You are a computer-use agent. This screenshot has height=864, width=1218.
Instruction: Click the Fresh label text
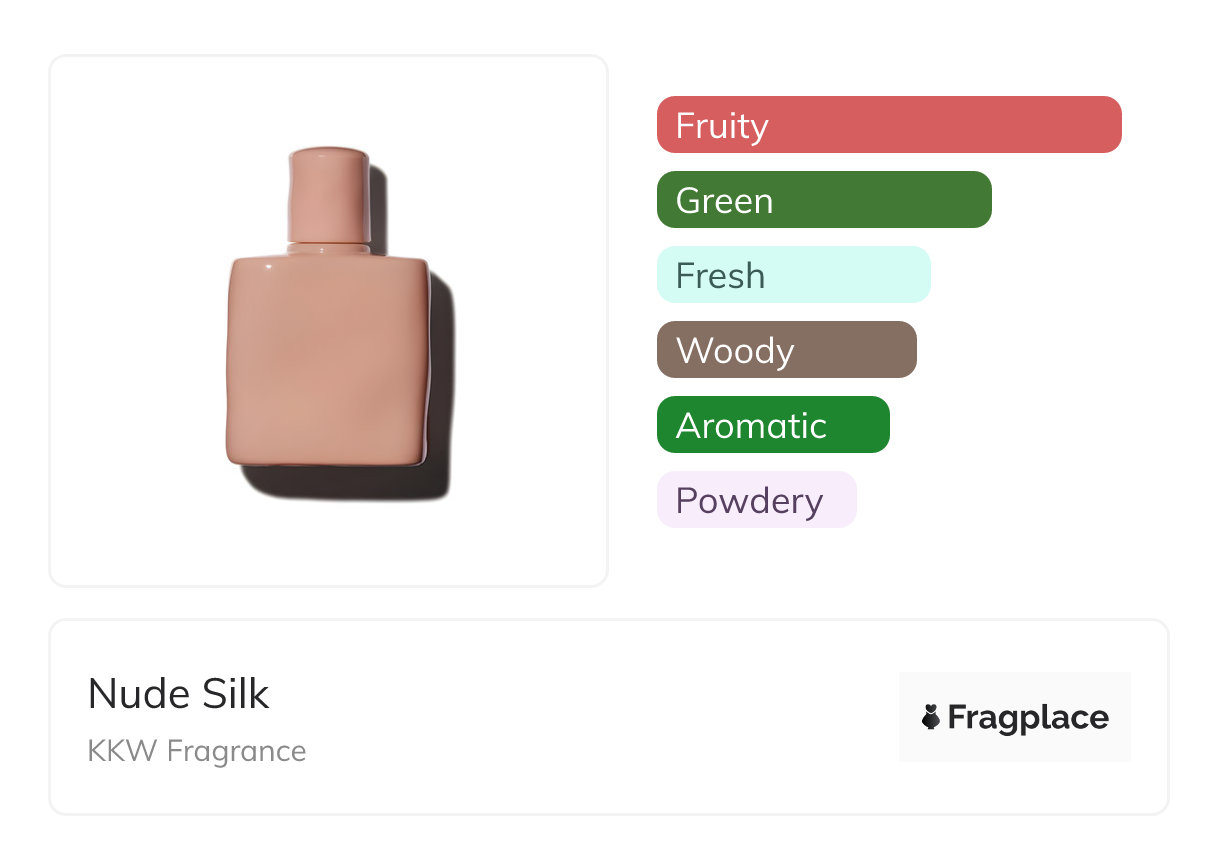720,276
